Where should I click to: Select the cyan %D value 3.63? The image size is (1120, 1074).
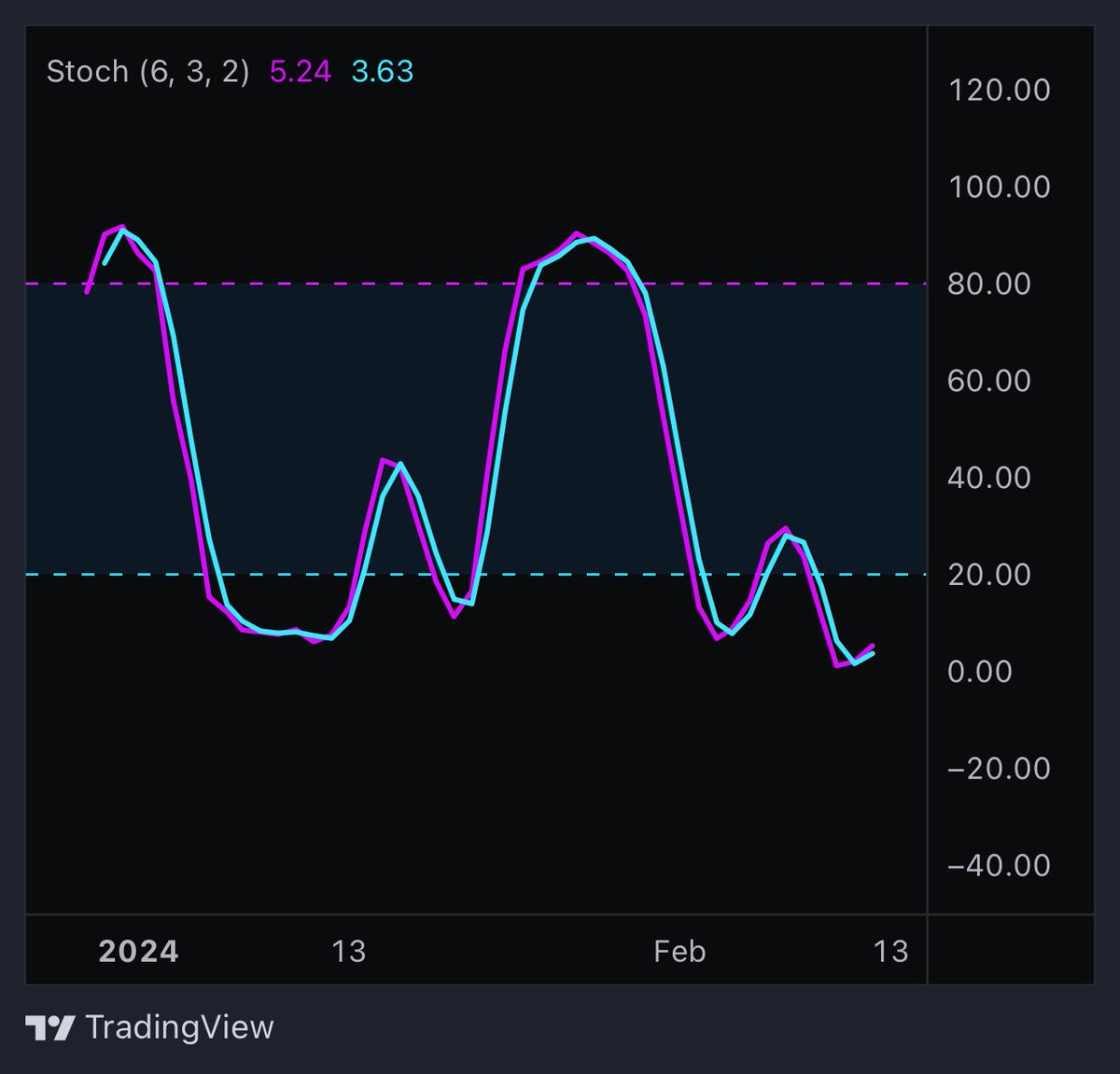(383, 72)
